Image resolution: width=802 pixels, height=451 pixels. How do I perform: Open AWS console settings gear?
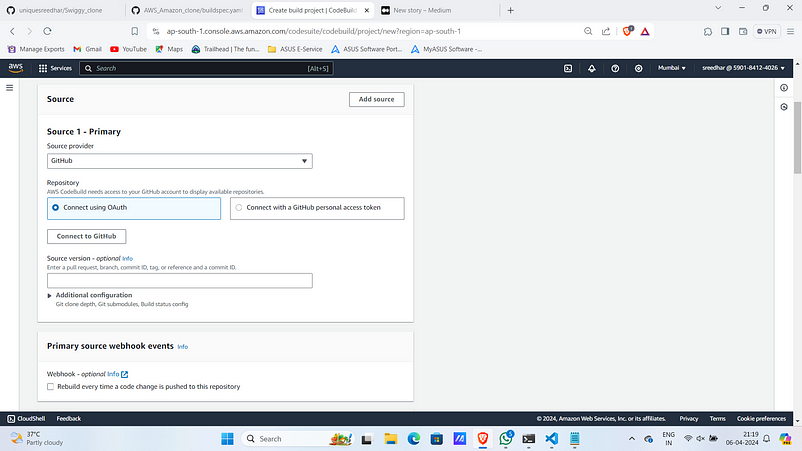tap(638, 68)
